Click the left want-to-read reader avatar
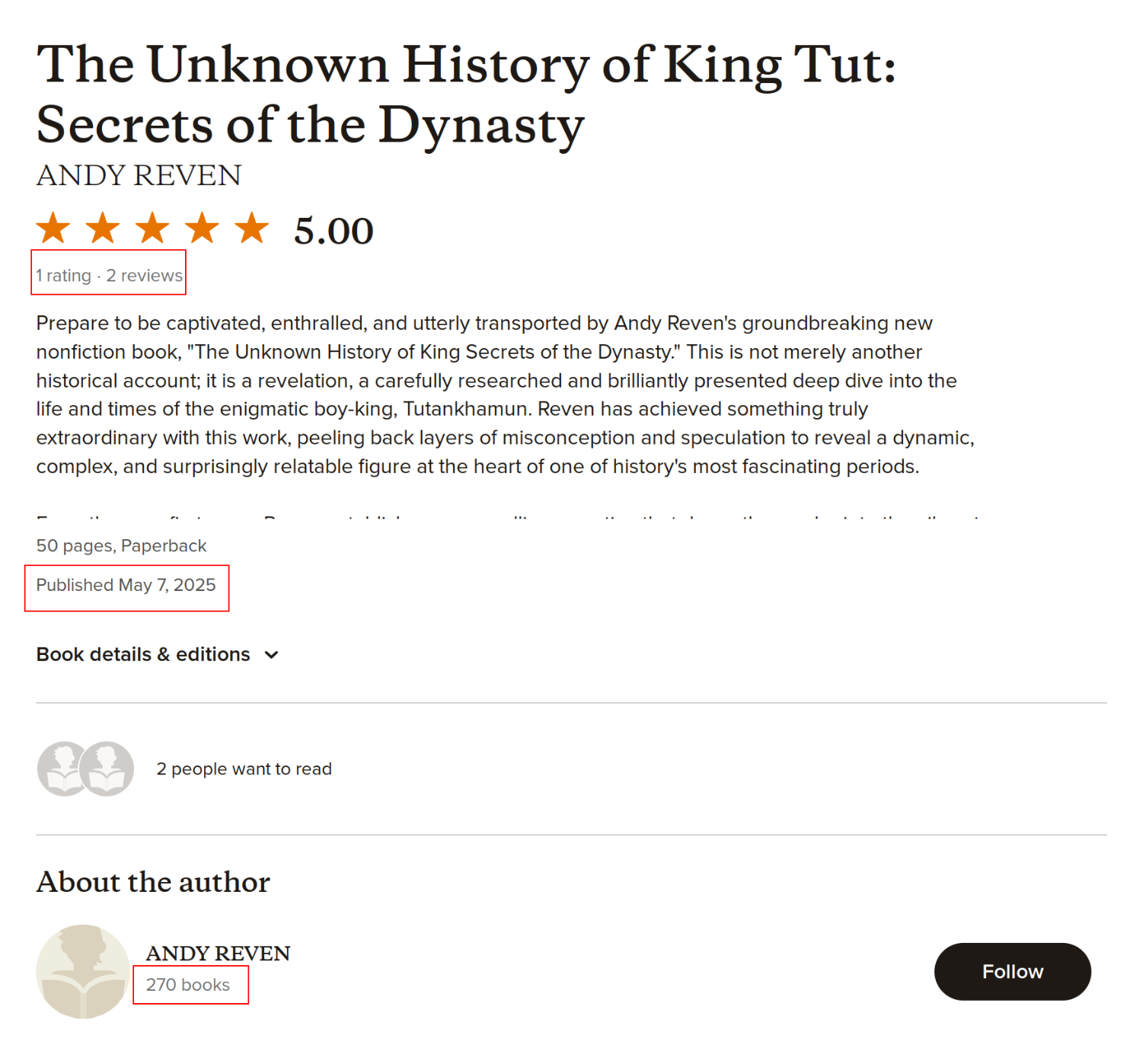Screen dimensions: 1130x1064 pos(62,768)
